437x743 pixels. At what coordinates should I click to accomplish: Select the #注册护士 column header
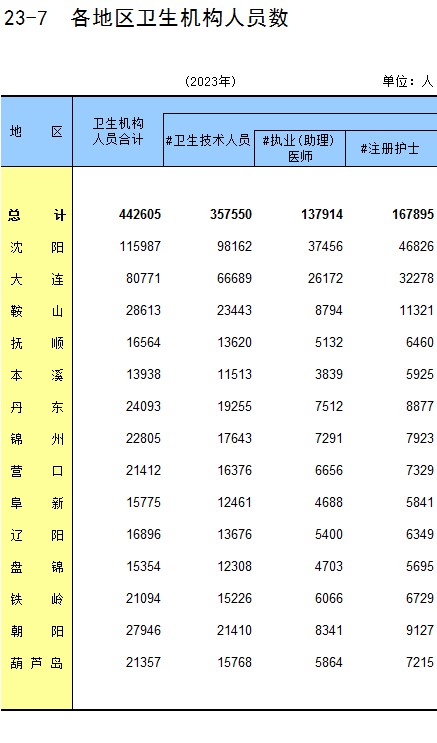tap(391, 148)
